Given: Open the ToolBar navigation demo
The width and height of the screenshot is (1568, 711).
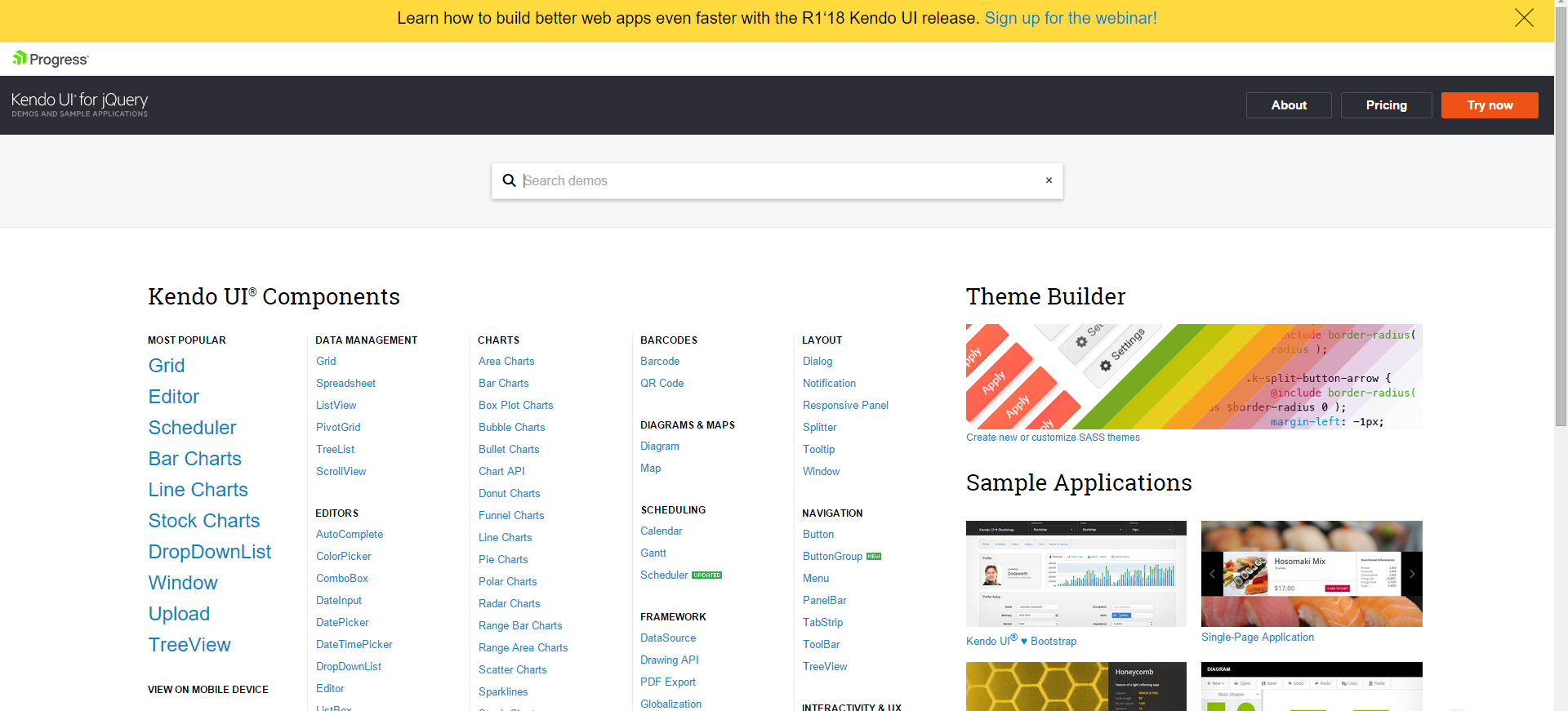Looking at the screenshot, I should (821, 644).
